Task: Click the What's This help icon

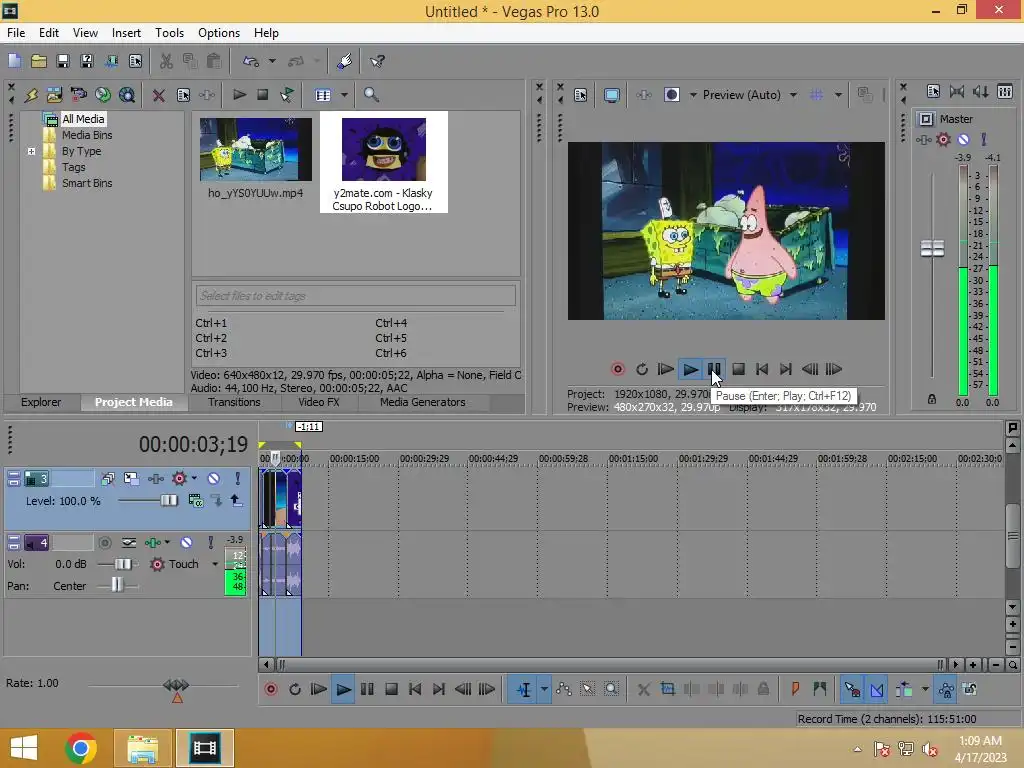Action: 377,61
